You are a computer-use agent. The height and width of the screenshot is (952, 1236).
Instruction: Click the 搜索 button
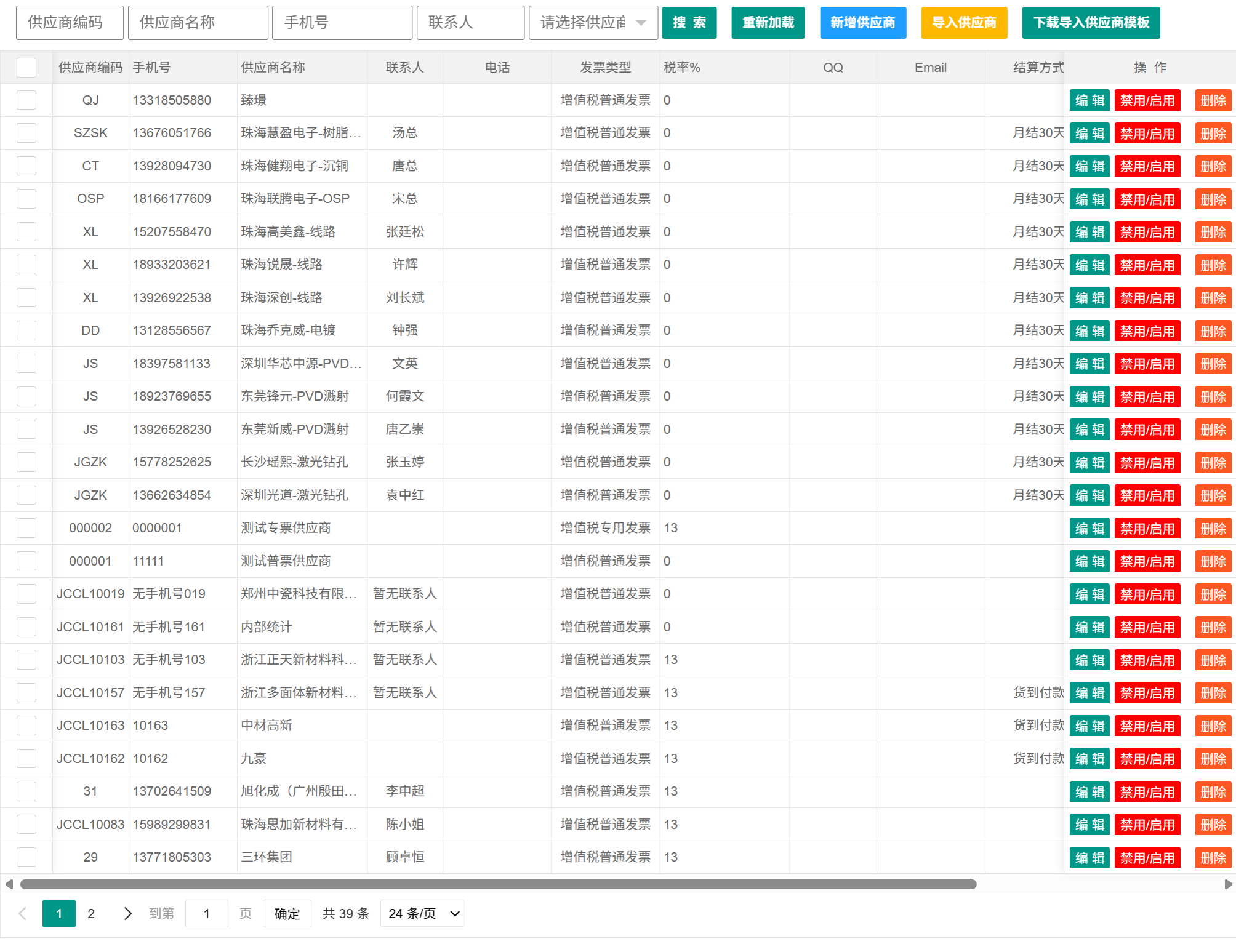689,23
